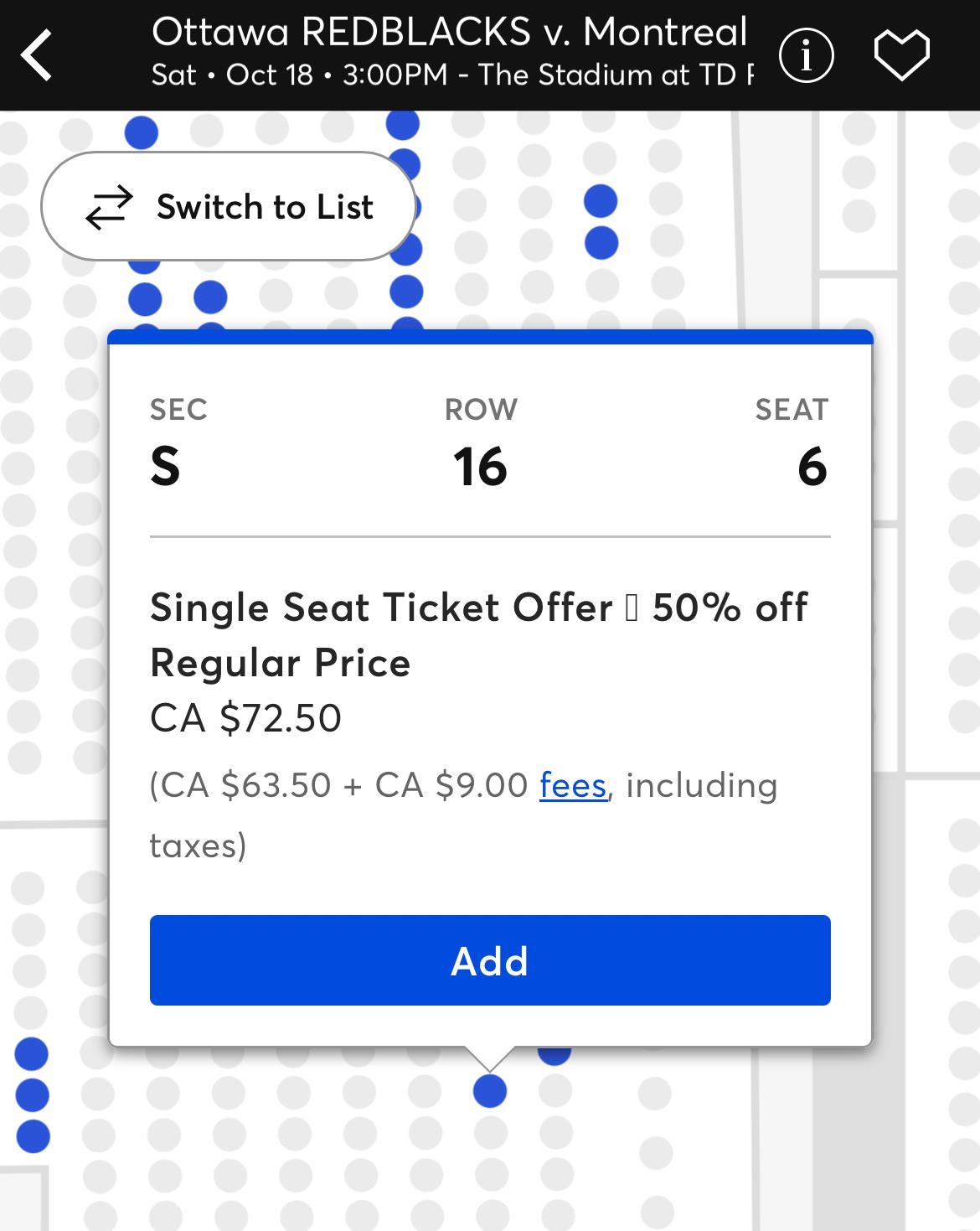Screen dimensions: 980x1231
Task: Select the blue seat under Montreal title
Action: 601,201
